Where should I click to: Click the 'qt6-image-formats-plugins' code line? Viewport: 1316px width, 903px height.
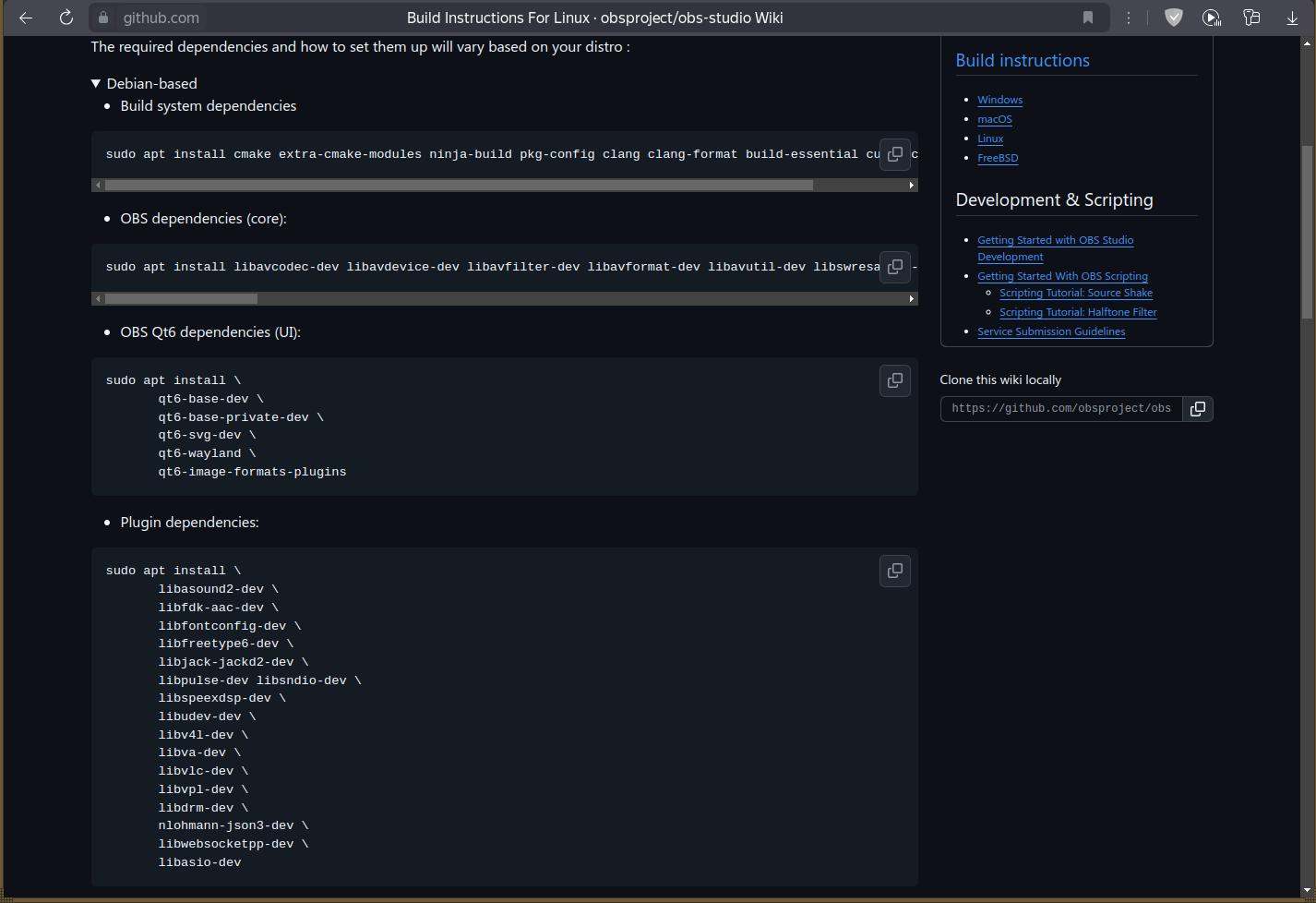(252, 472)
